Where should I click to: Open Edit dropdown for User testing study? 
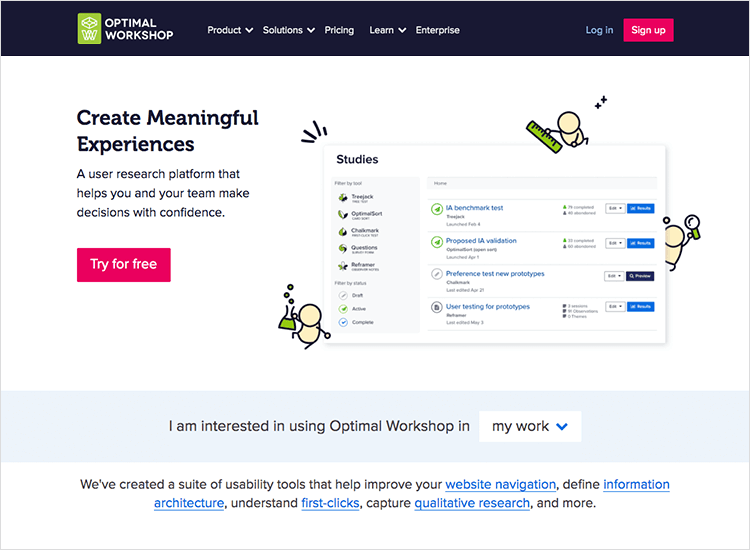point(615,307)
